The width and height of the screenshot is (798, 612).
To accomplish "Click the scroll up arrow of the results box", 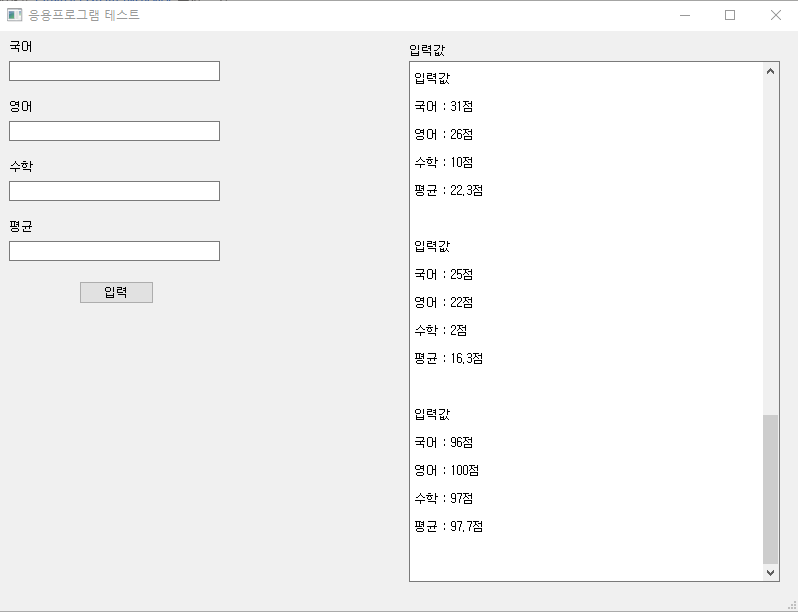I will (x=771, y=72).
